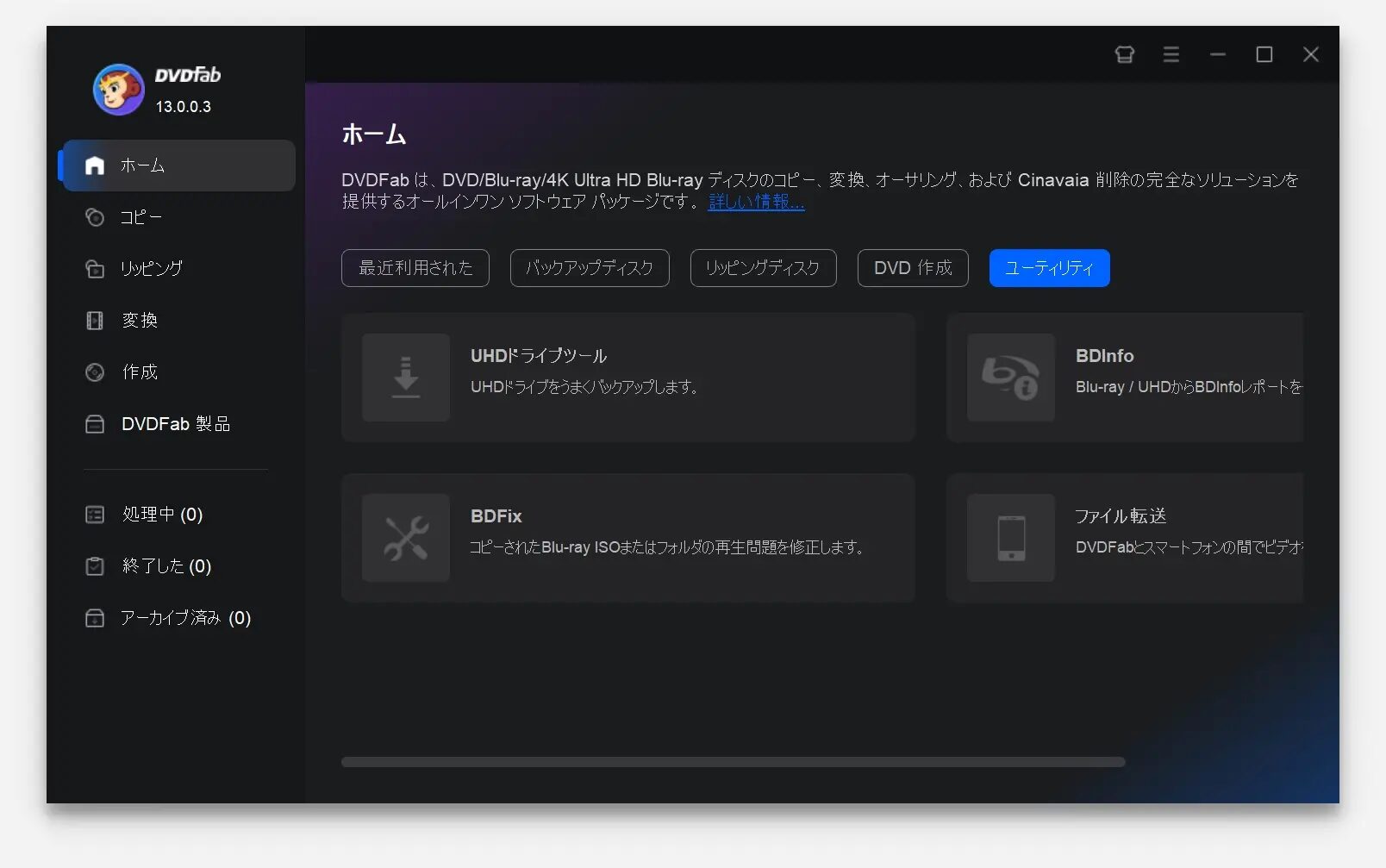Select the DVD 作成 tab
This screenshot has width=1386, height=868.
pyautogui.click(x=913, y=268)
